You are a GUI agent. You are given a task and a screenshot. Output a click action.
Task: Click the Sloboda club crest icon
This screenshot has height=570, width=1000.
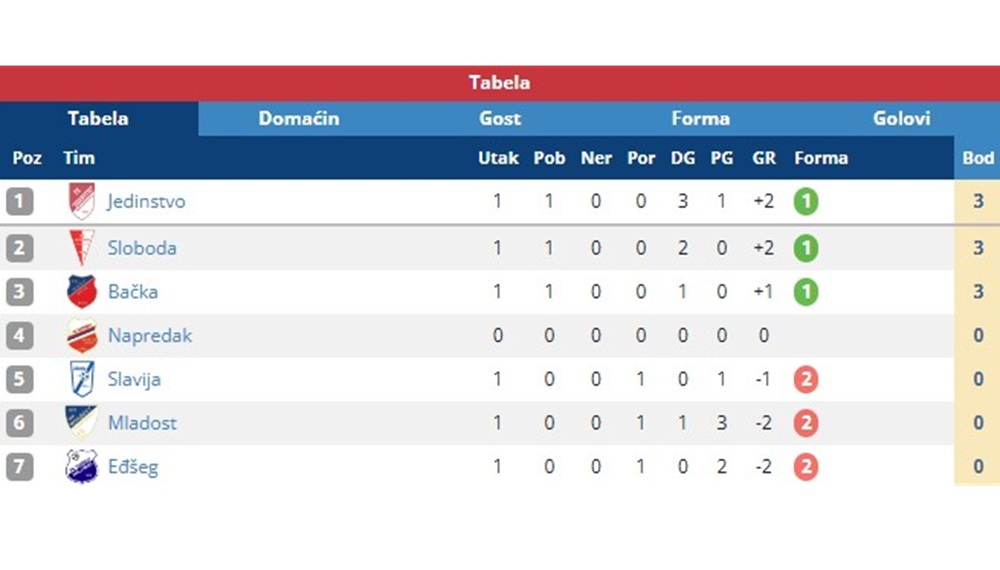pyautogui.click(x=82, y=248)
